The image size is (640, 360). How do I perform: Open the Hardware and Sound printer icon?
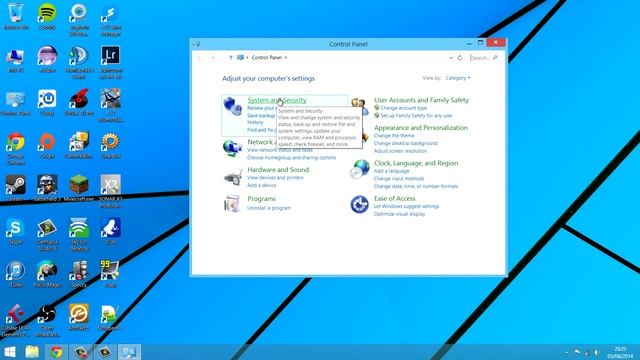point(233,177)
